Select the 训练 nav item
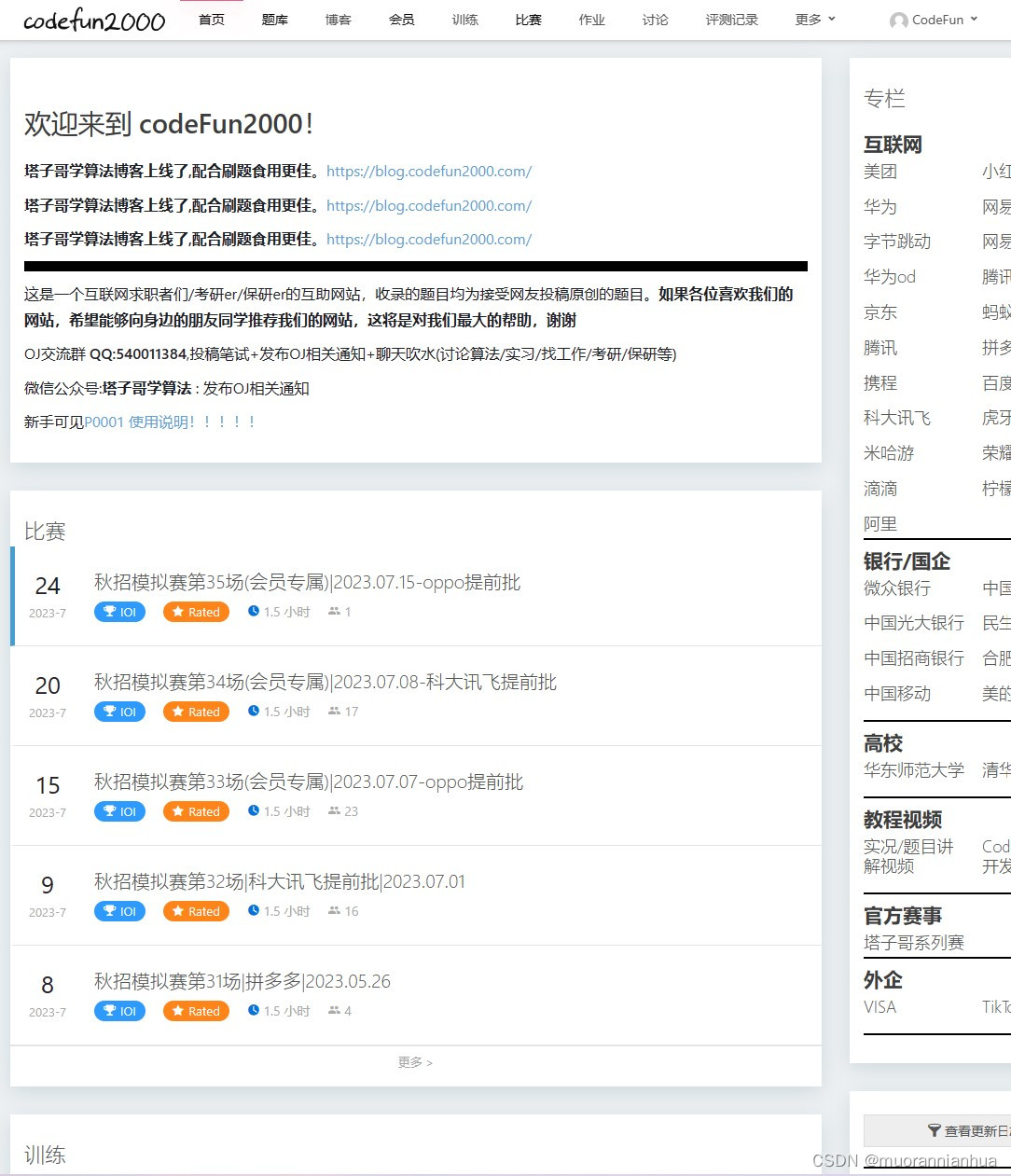This screenshot has height=1176, width=1011. coord(465,20)
